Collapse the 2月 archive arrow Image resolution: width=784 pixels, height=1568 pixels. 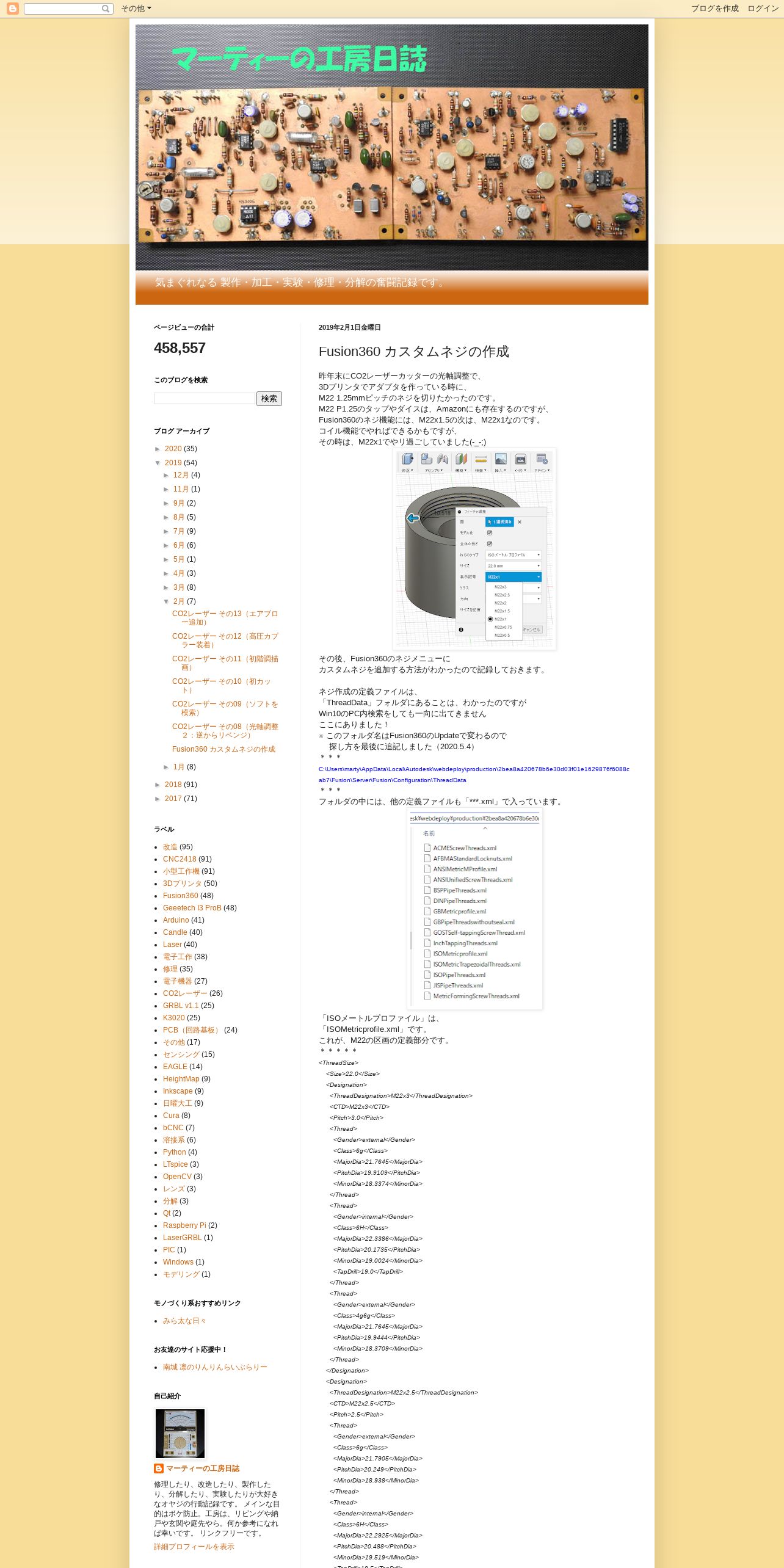[x=167, y=601]
